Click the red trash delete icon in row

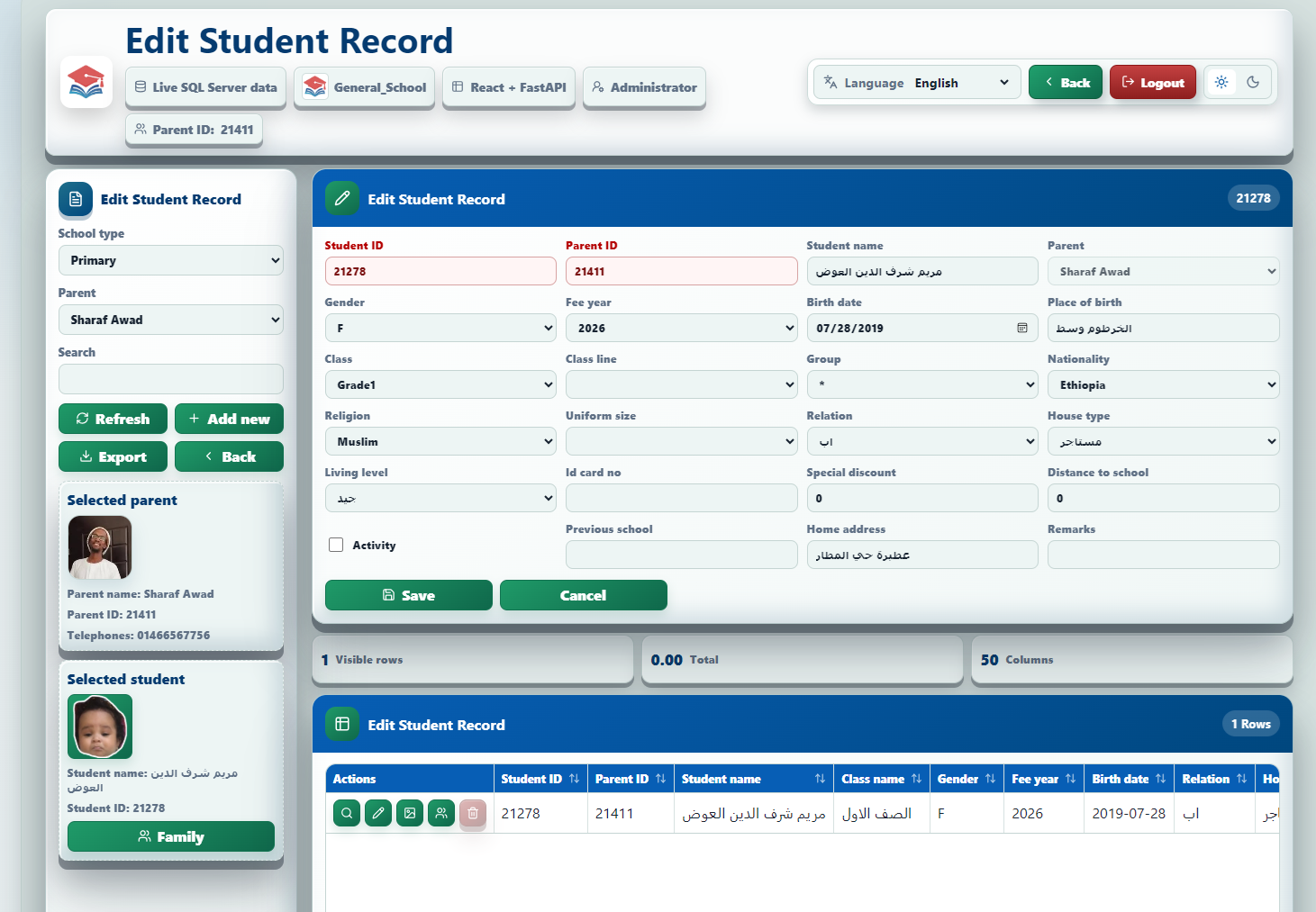[473, 813]
